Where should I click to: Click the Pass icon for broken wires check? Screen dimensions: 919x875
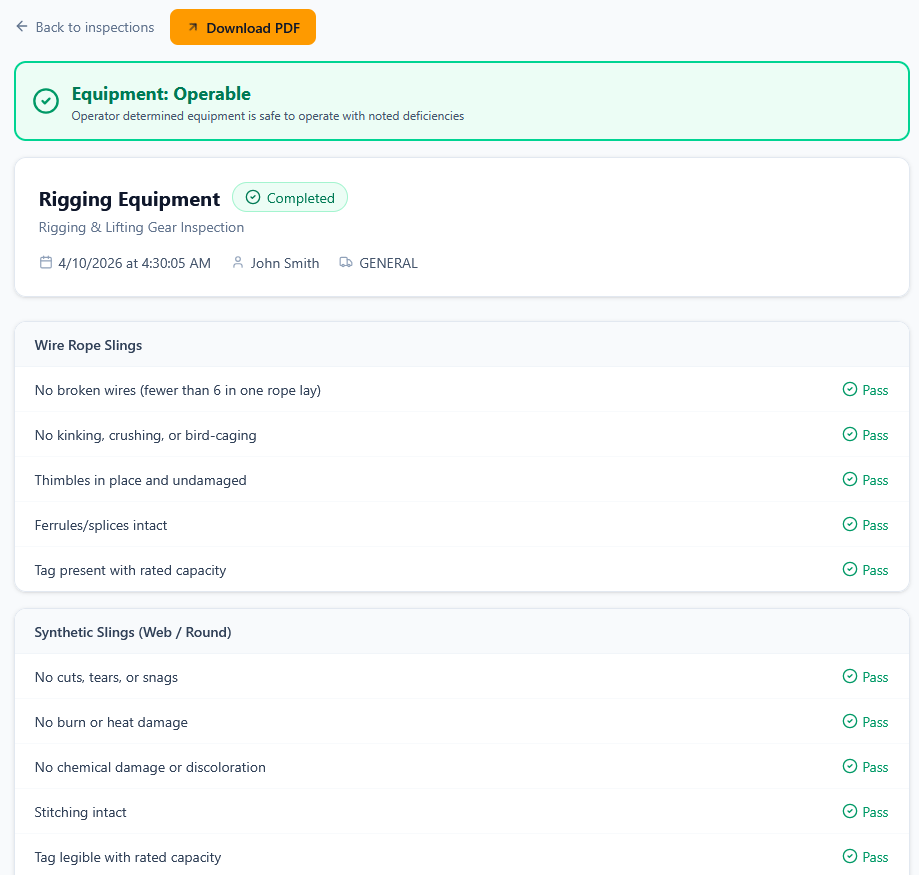(x=849, y=390)
